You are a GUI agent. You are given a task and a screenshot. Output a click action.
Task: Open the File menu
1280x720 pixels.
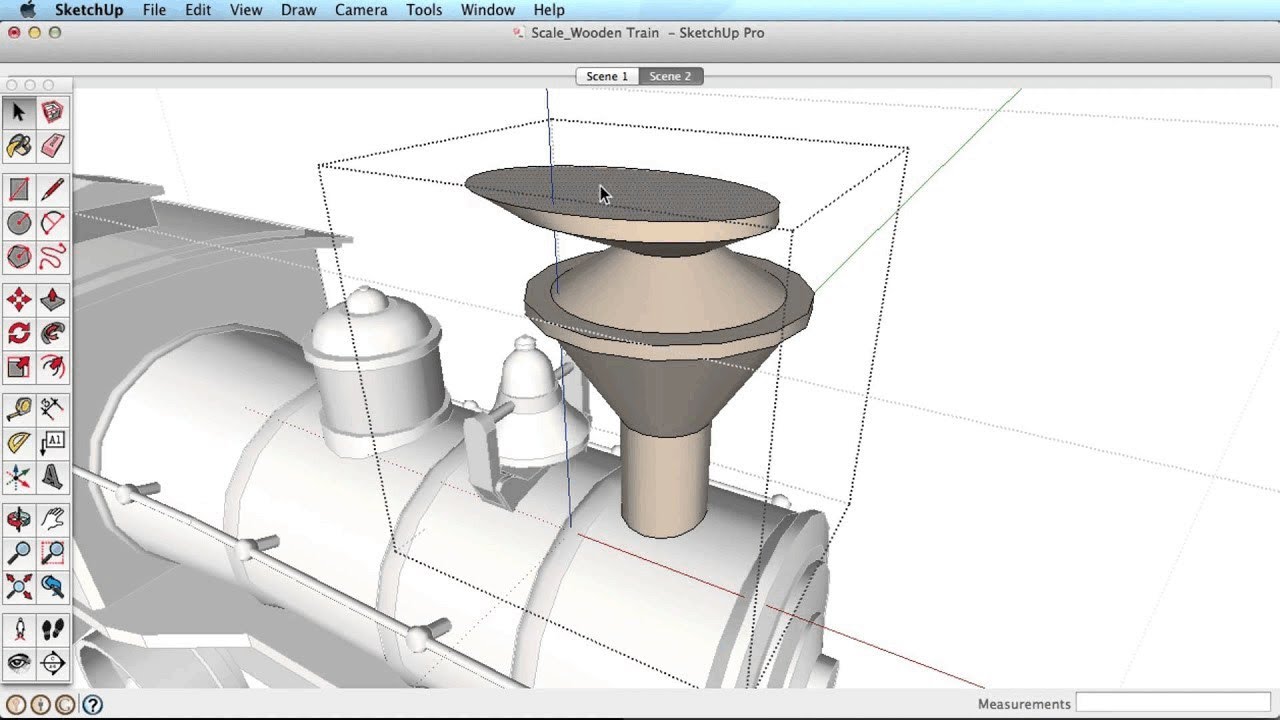pos(155,10)
